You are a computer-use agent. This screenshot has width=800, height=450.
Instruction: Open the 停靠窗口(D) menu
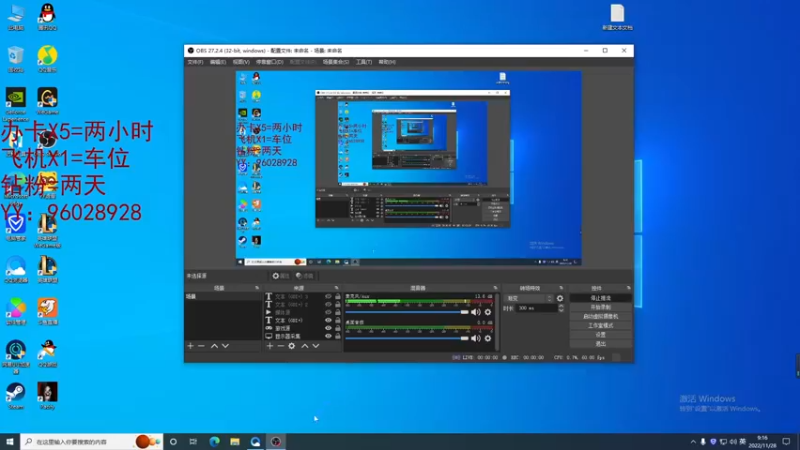pyautogui.click(x=269, y=62)
